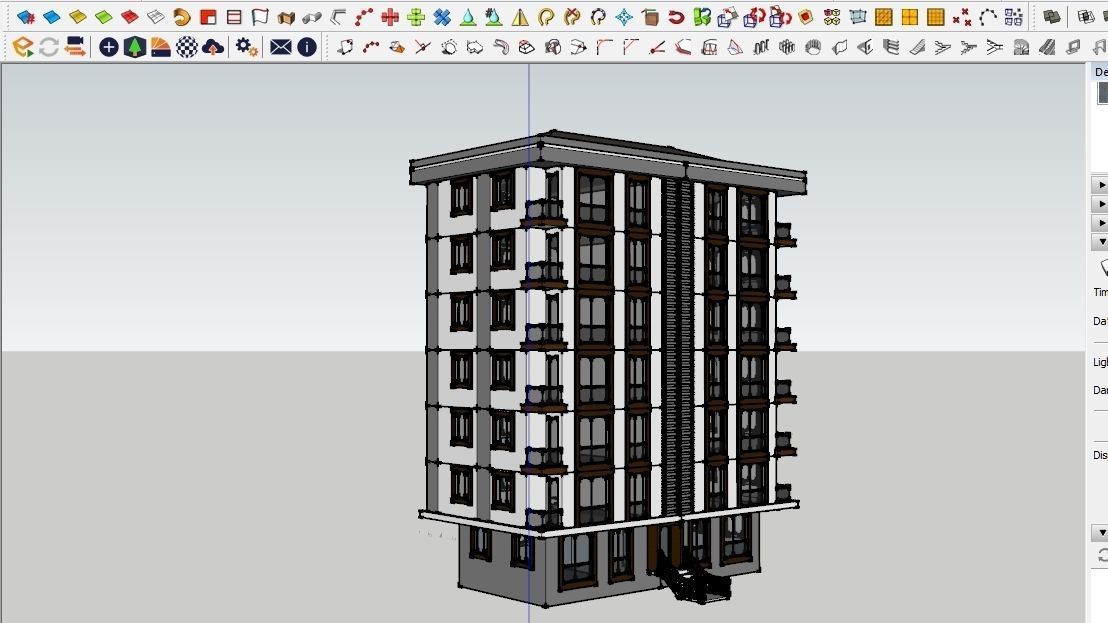Click the multi-story building model in viewport
The height and width of the screenshot is (623, 1108).
click(608, 367)
